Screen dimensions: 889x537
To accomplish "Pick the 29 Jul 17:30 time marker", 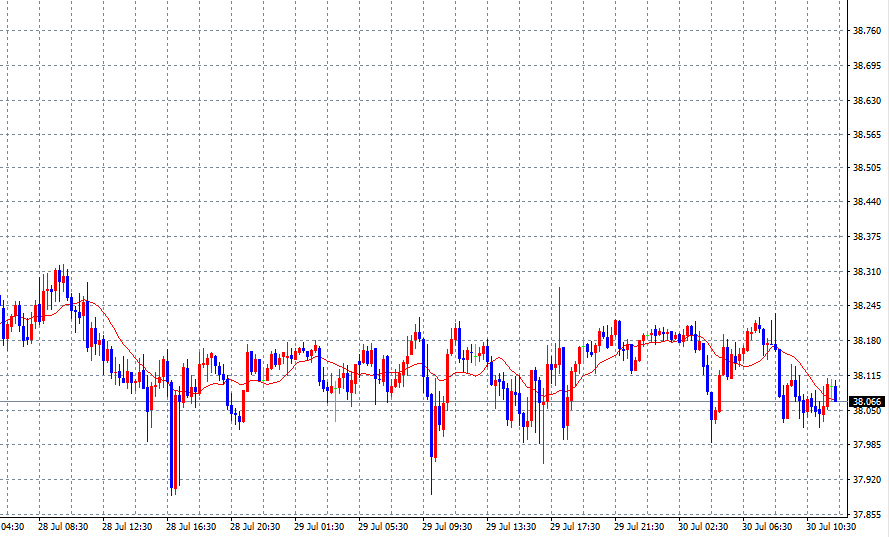I will pos(574,526).
